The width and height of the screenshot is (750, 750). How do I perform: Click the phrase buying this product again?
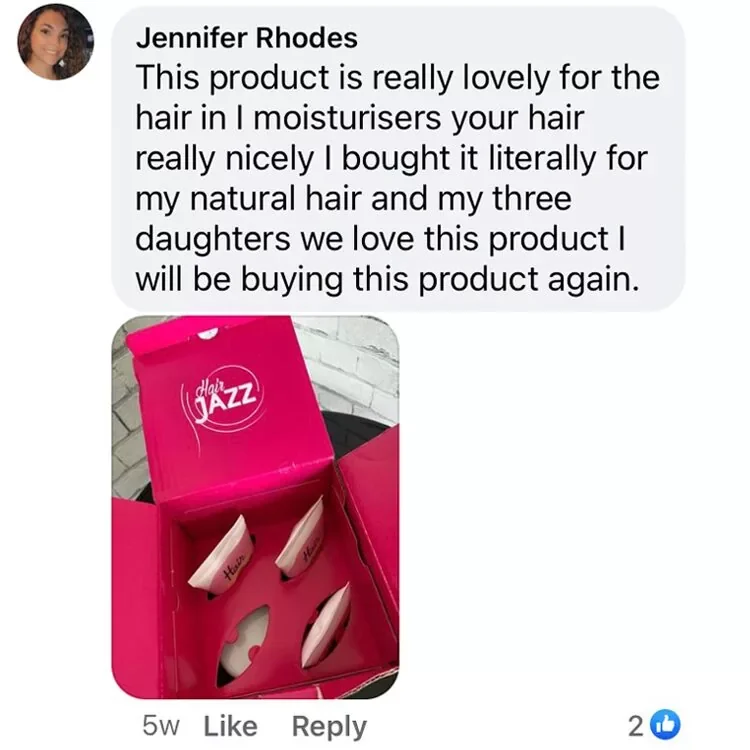(x=440, y=281)
